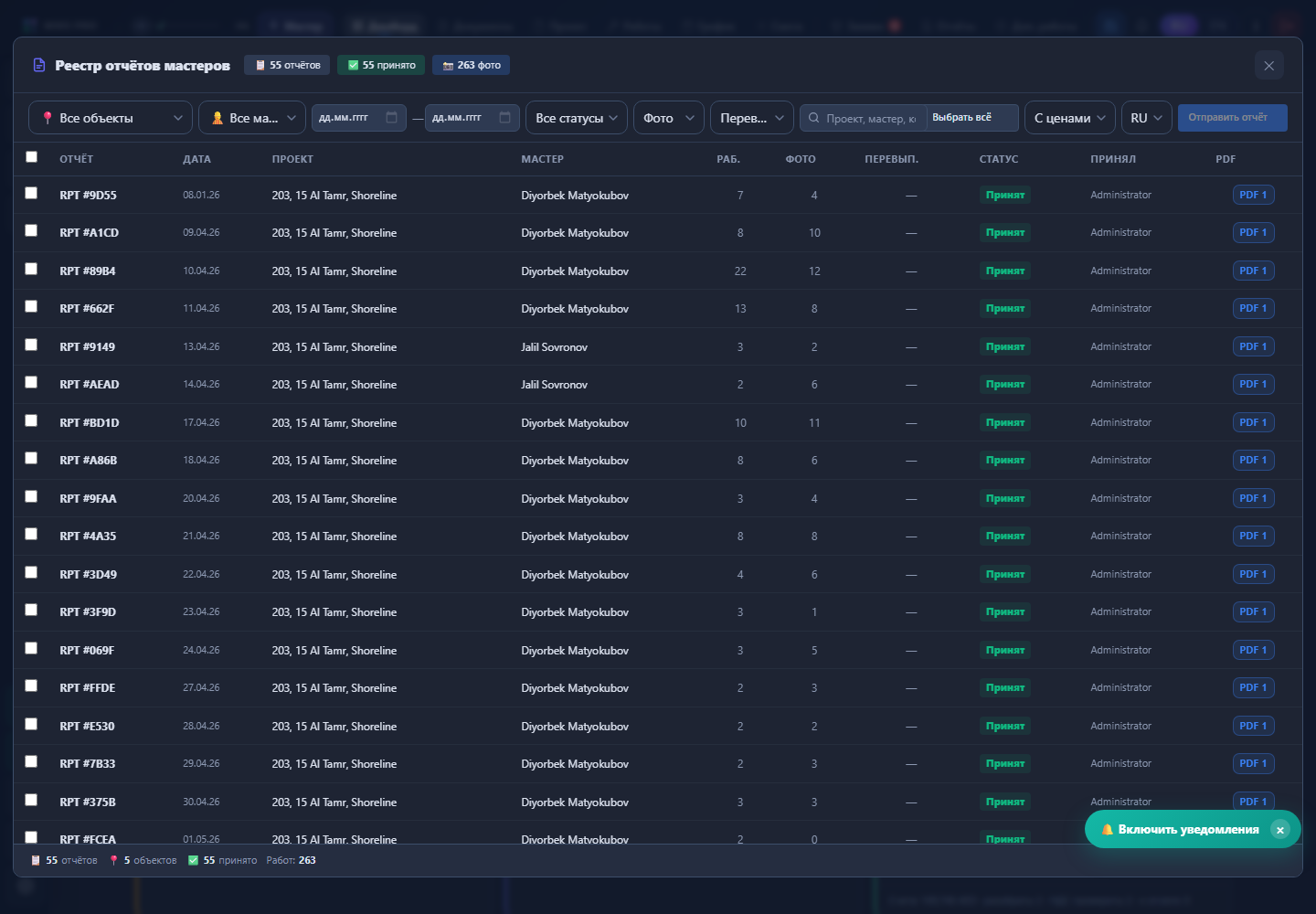Click the project cell of RPT #375B

334,802
